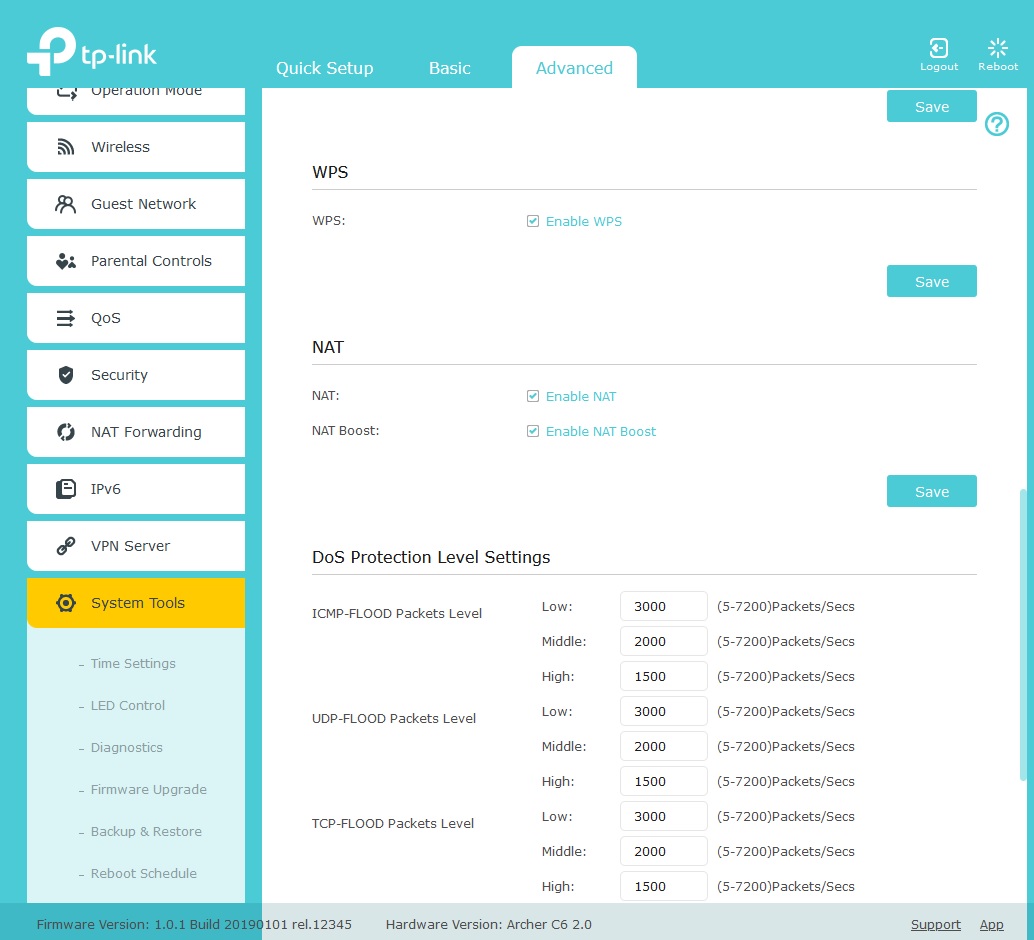Screen dimensions: 1034x940
Task: Click the ICMP-FLOOD Low packets field
Action: pos(663,606)
